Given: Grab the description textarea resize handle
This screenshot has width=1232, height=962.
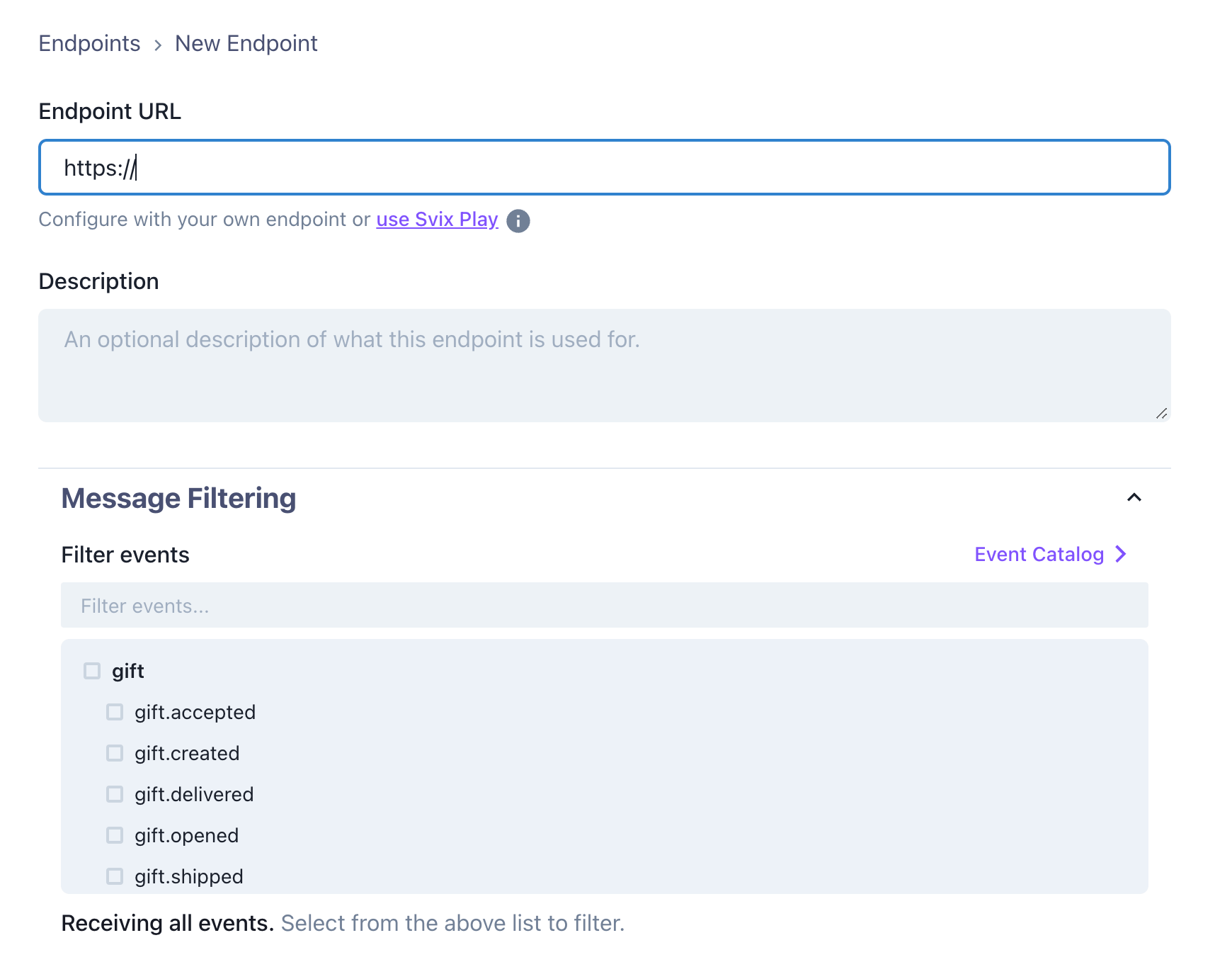Looking at the screenshot, I should [x=1161, y=413].
